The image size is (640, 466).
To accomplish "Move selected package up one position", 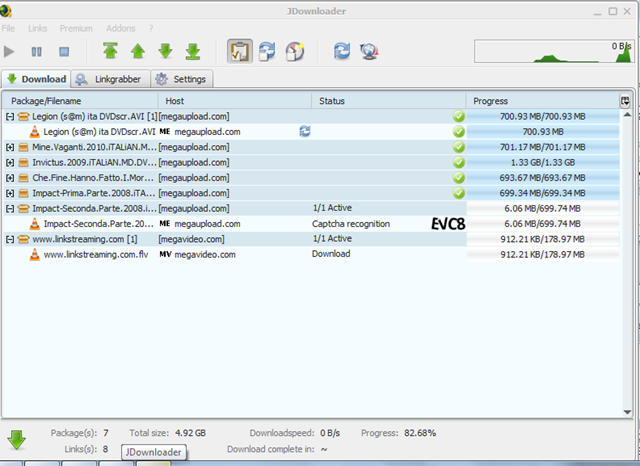I will click(138, 51).
